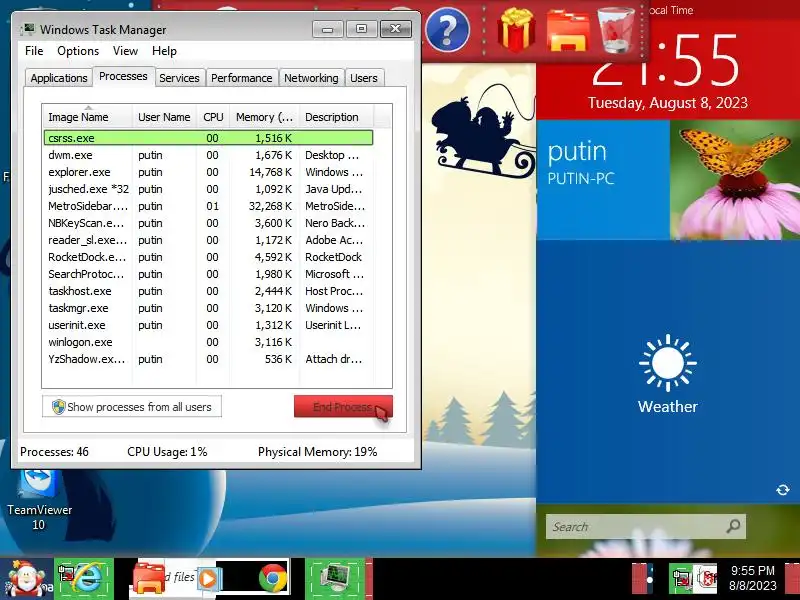Open the gift box icon in dock
The image size is (800, 600).
coord(516,30)
